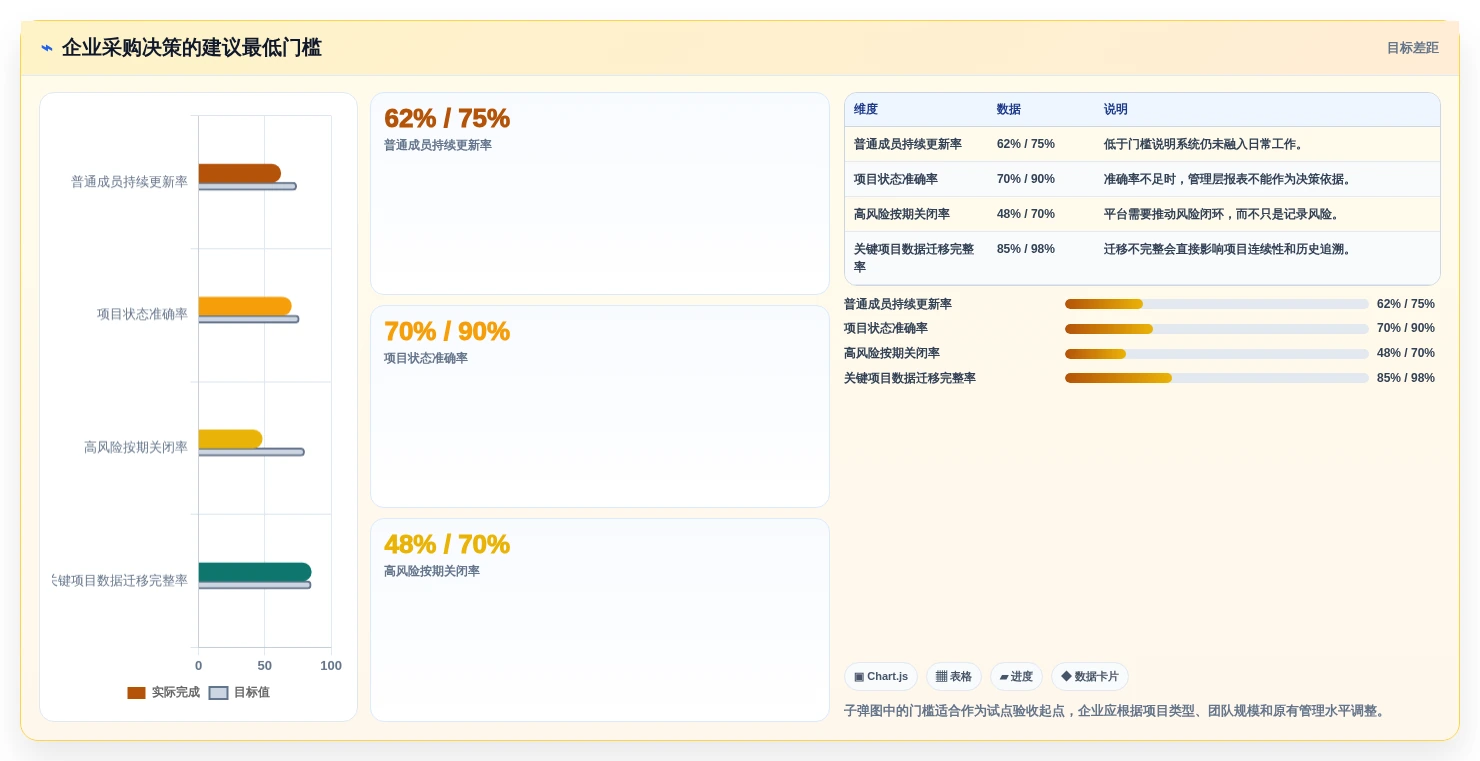The height and width of the screenshot is (761, 1480).
Task: Select the 数据卡片 tag chip
Action: (1090, 677)
